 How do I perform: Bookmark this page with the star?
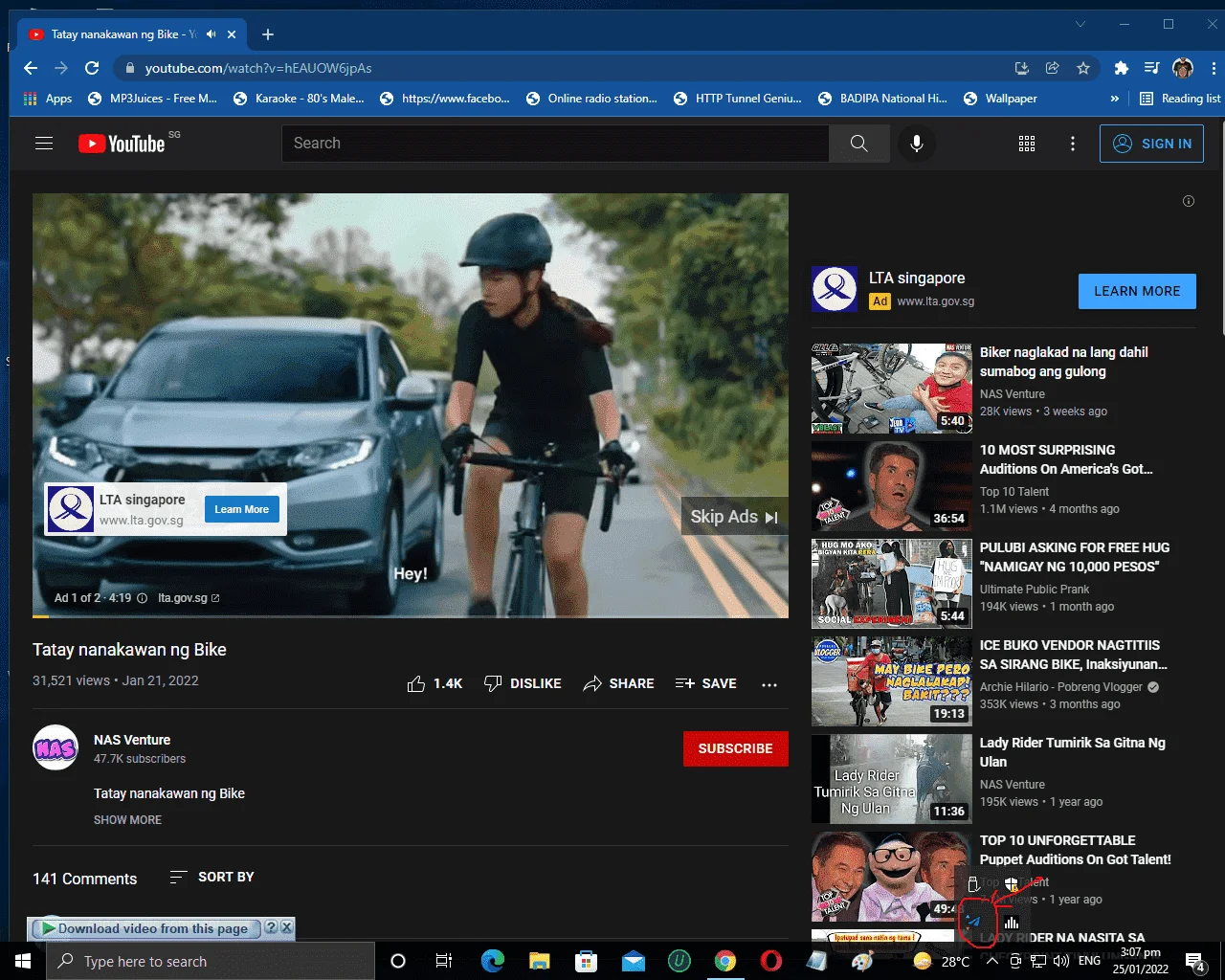[x=1083, y=68]
